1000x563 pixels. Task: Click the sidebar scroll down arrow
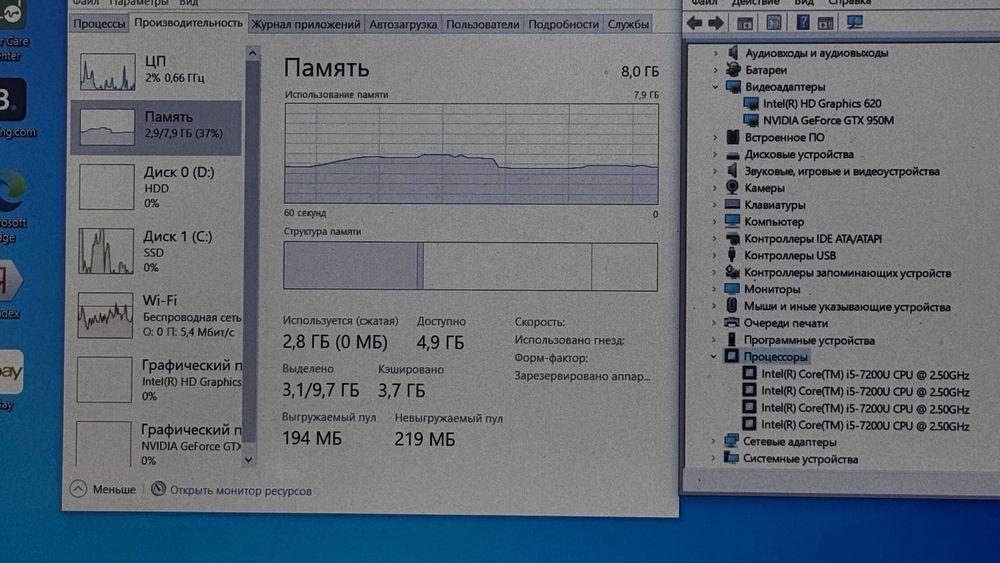pyautogui.click(x=249, y=460)
